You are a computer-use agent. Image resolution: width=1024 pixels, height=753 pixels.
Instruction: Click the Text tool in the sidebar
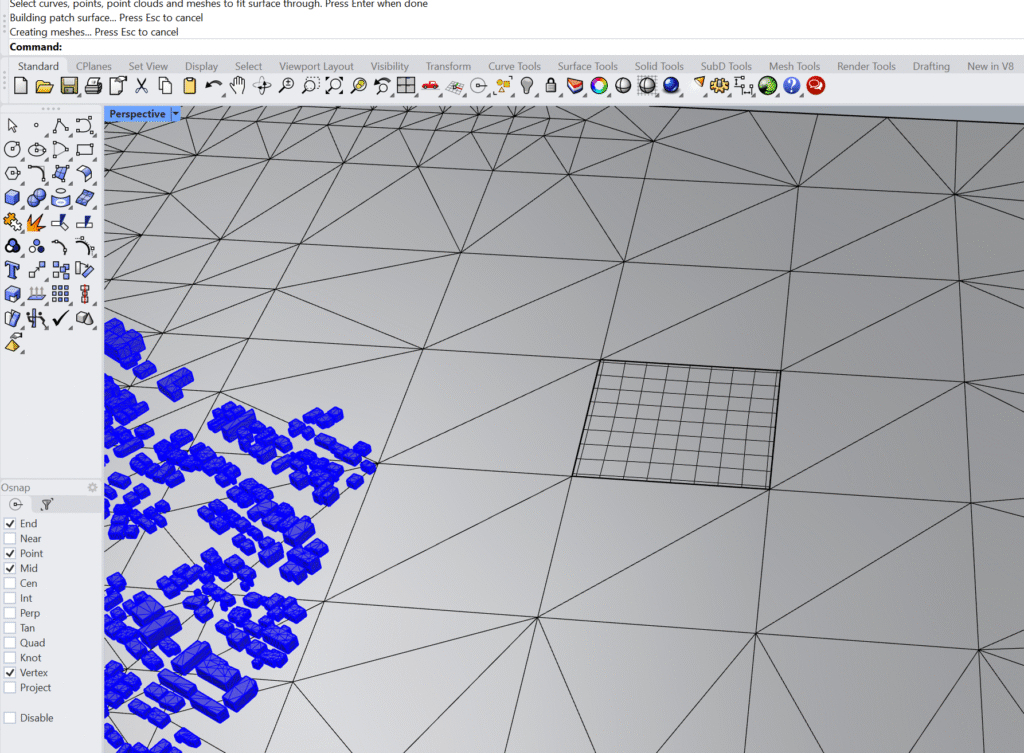pyautogui.click(x=13, y=269)
